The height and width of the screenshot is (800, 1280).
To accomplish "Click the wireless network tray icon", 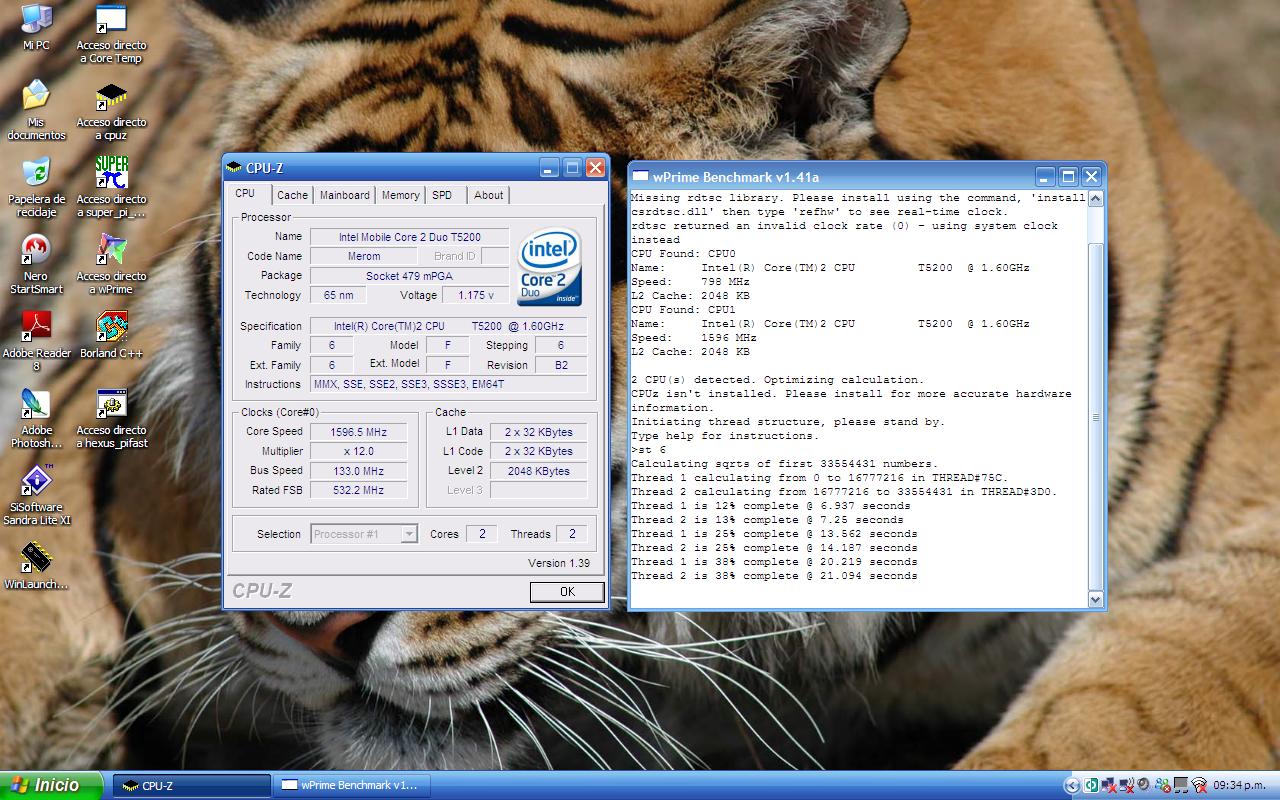I will pos(1199,785).
